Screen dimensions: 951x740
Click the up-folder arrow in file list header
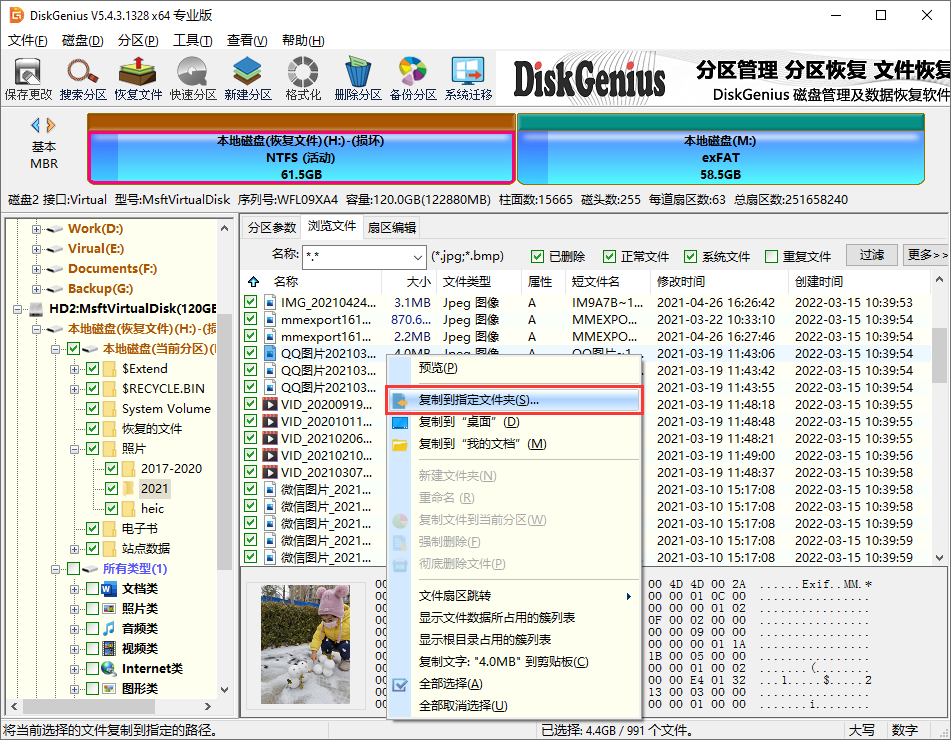point(254,281)
